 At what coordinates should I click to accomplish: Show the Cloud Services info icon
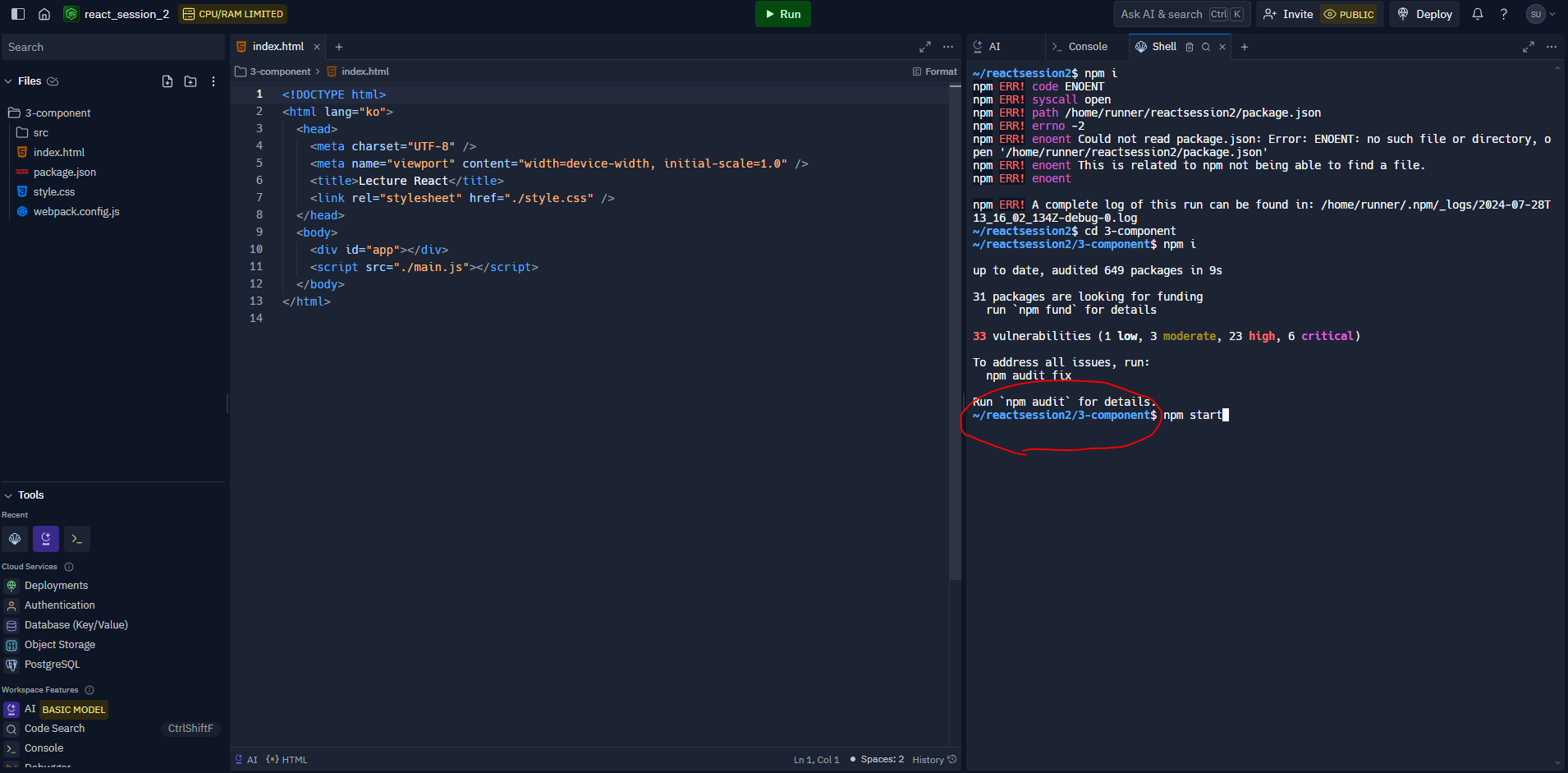69,567
